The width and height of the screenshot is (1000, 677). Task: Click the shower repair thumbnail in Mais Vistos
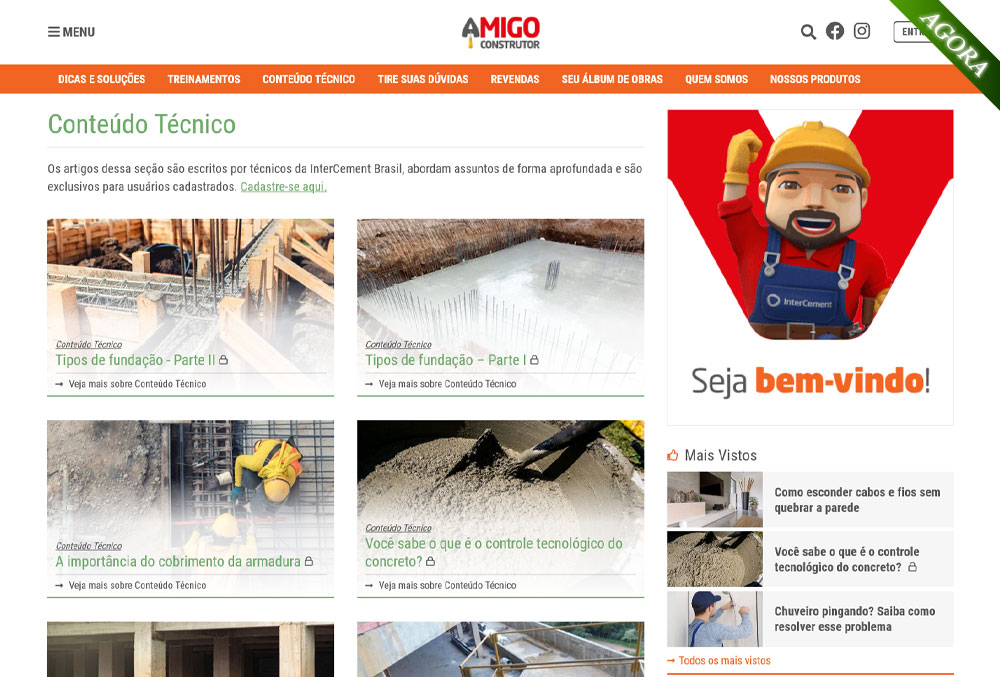715,619
